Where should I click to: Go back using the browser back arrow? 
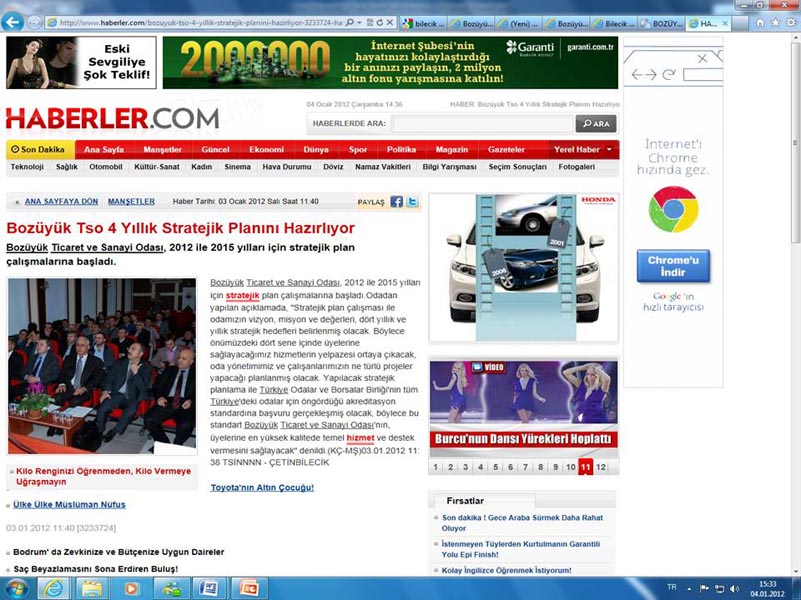click(12, 22)
